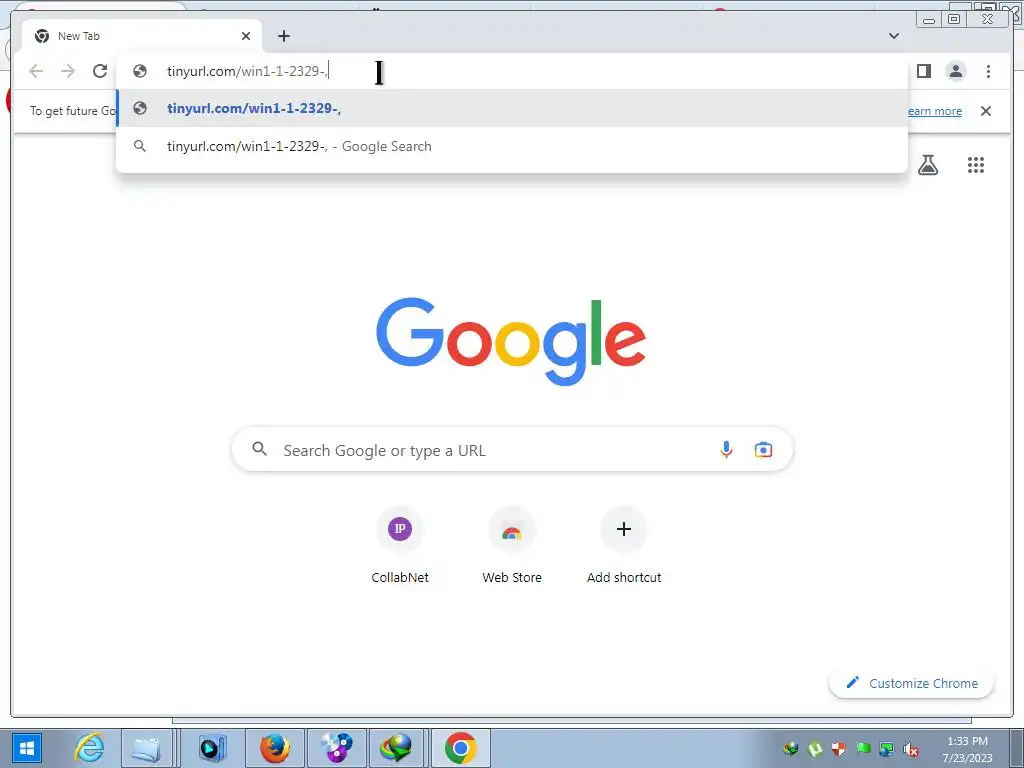Open the media player taskbar icon
This screenshot has height=768, width=1024.
click(212, 748)
